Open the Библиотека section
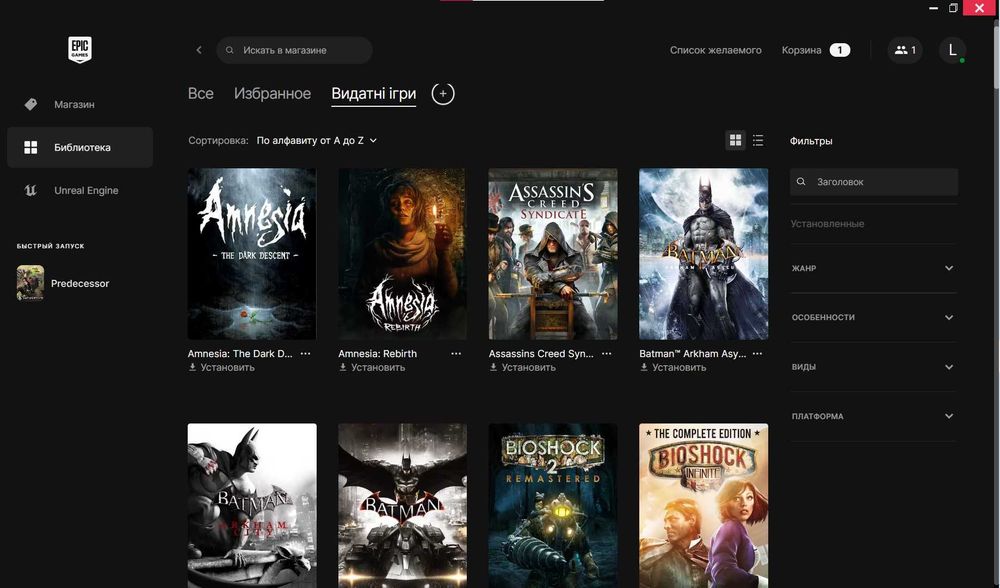1000x588 pixels. (x=80, y=147)
